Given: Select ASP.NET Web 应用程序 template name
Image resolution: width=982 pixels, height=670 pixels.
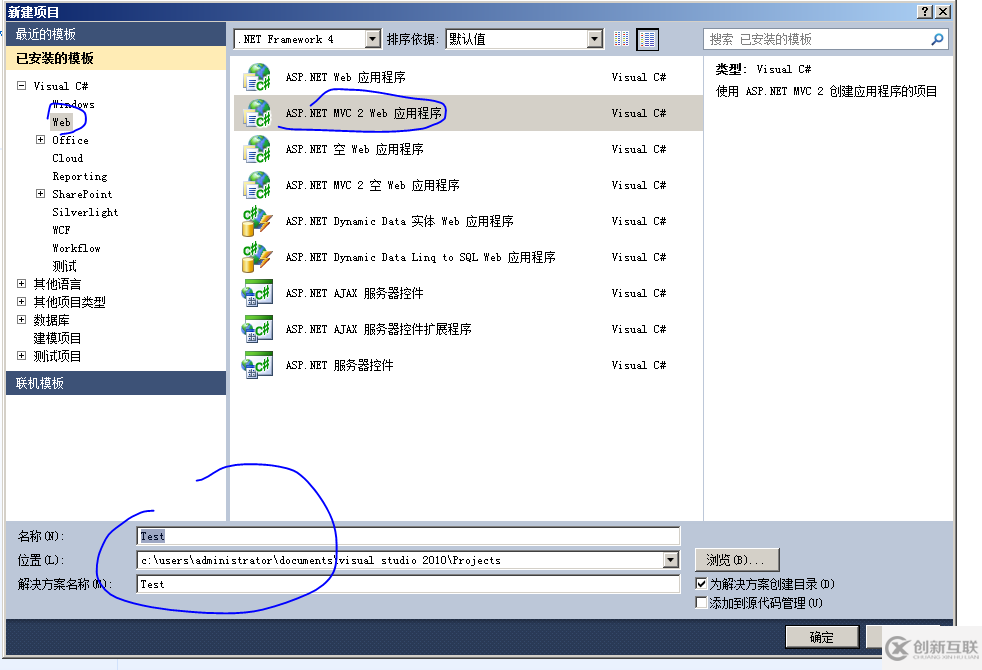Looking at the screenshot, I should click(346, 77).
